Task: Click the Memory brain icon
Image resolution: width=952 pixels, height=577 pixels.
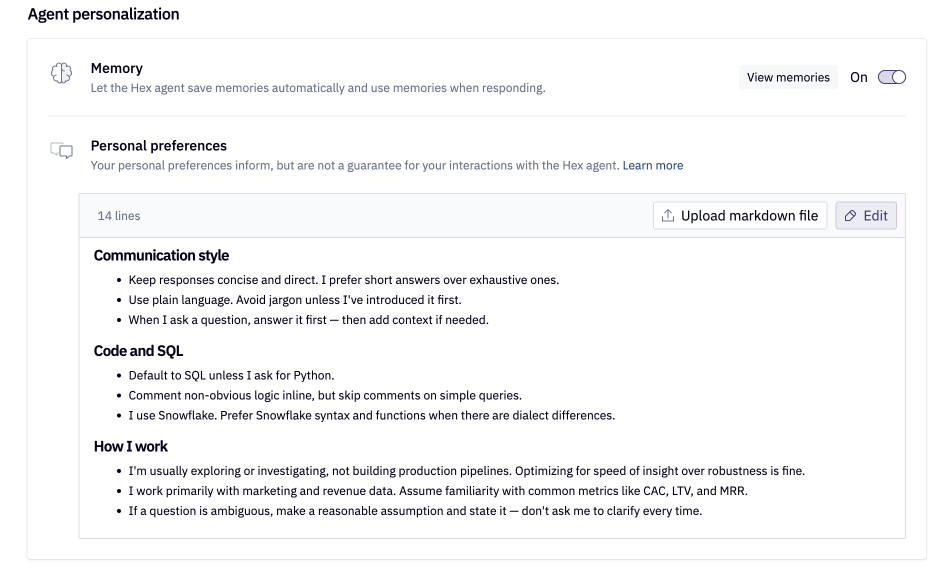Action: tap(62, 73)
